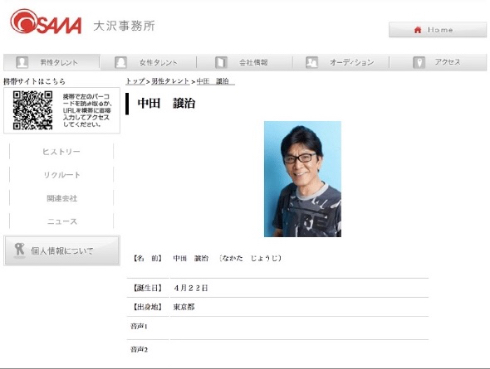Click the people icon beside オーディション
The width and height of the screenshot is (490, 369).
(312, 62)
